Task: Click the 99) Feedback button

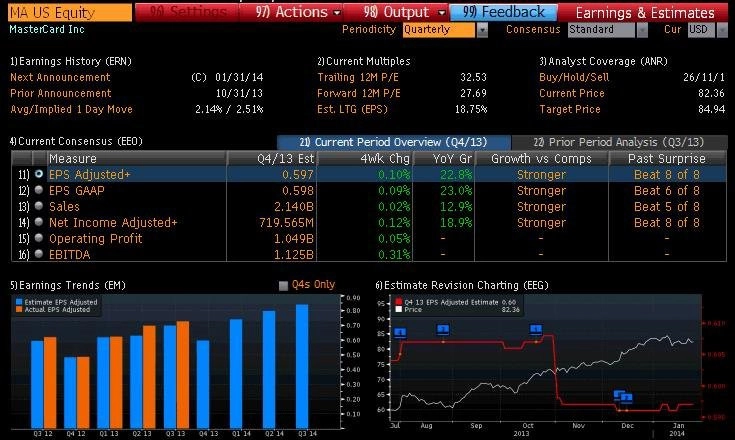Action: (x=503, y=12)
